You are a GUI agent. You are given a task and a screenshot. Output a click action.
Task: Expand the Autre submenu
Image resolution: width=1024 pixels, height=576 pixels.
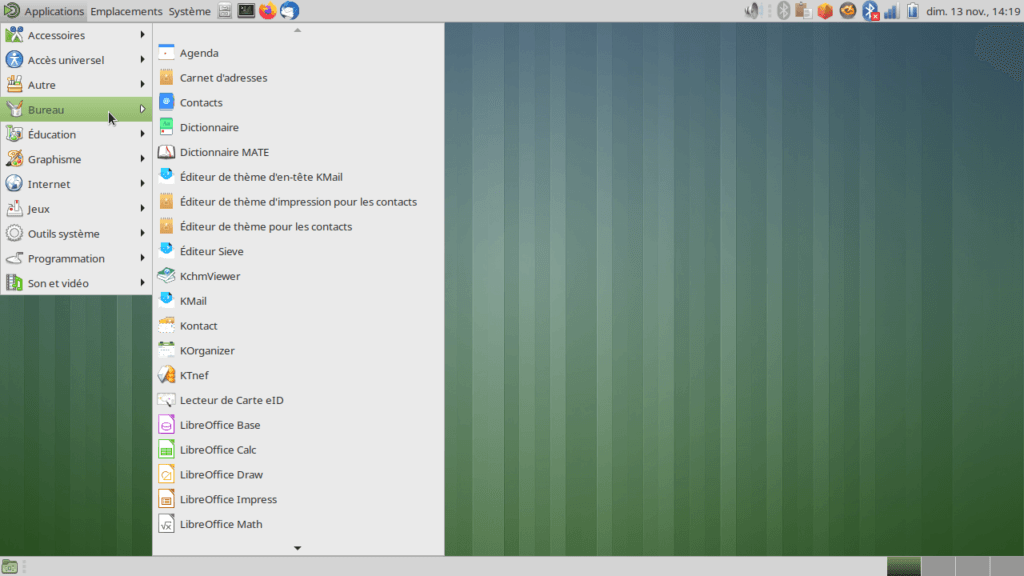(x=76, y=85)
